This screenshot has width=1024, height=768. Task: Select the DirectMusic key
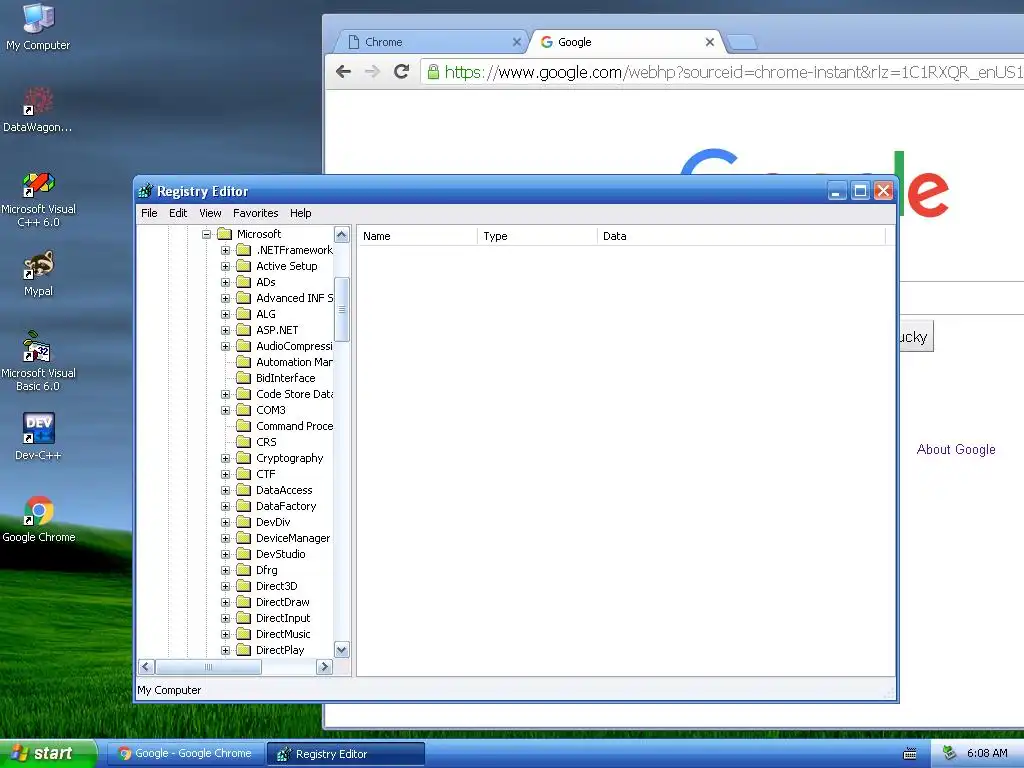click(283, 634)
